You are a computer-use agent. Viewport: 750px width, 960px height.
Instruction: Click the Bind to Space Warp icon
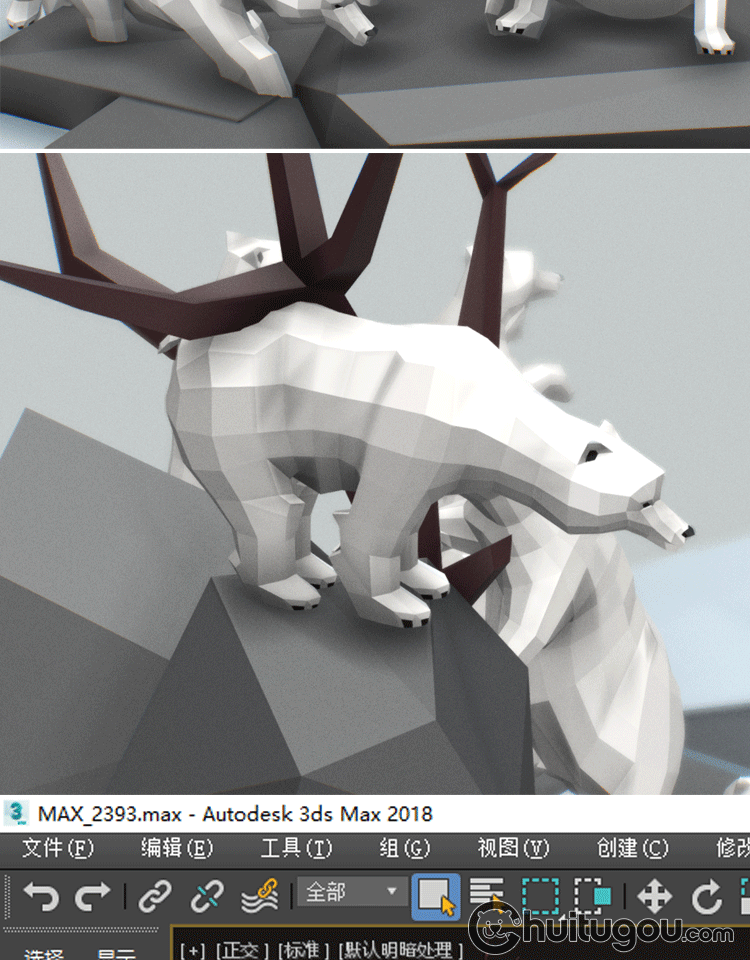tap(260, 895)
